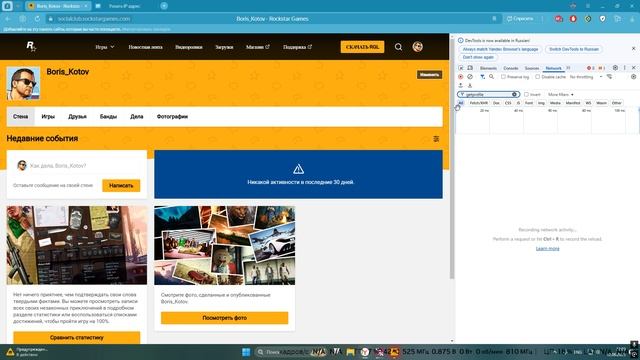
Task: Open the site search magnifier
Action: (x=398, y=47)
